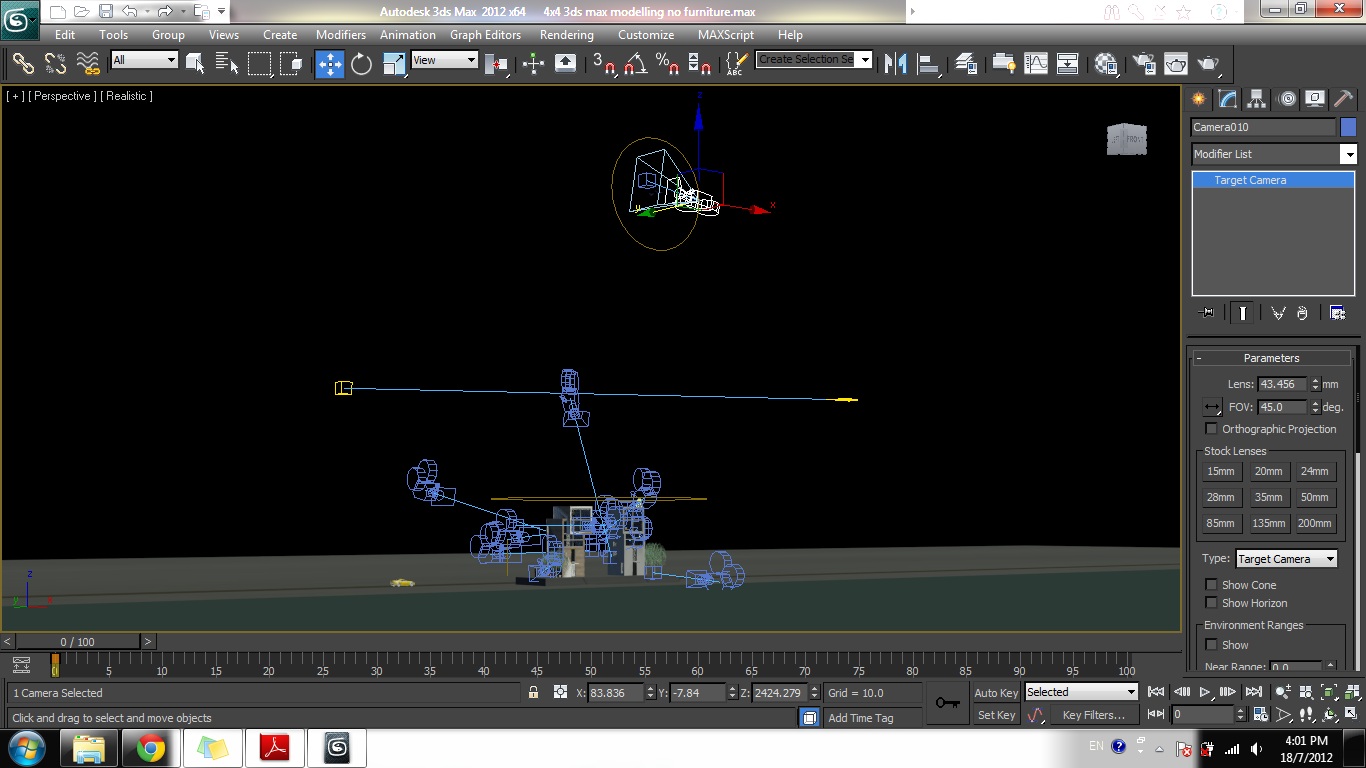Select the Move tool in toolbar

pos(329,64)
